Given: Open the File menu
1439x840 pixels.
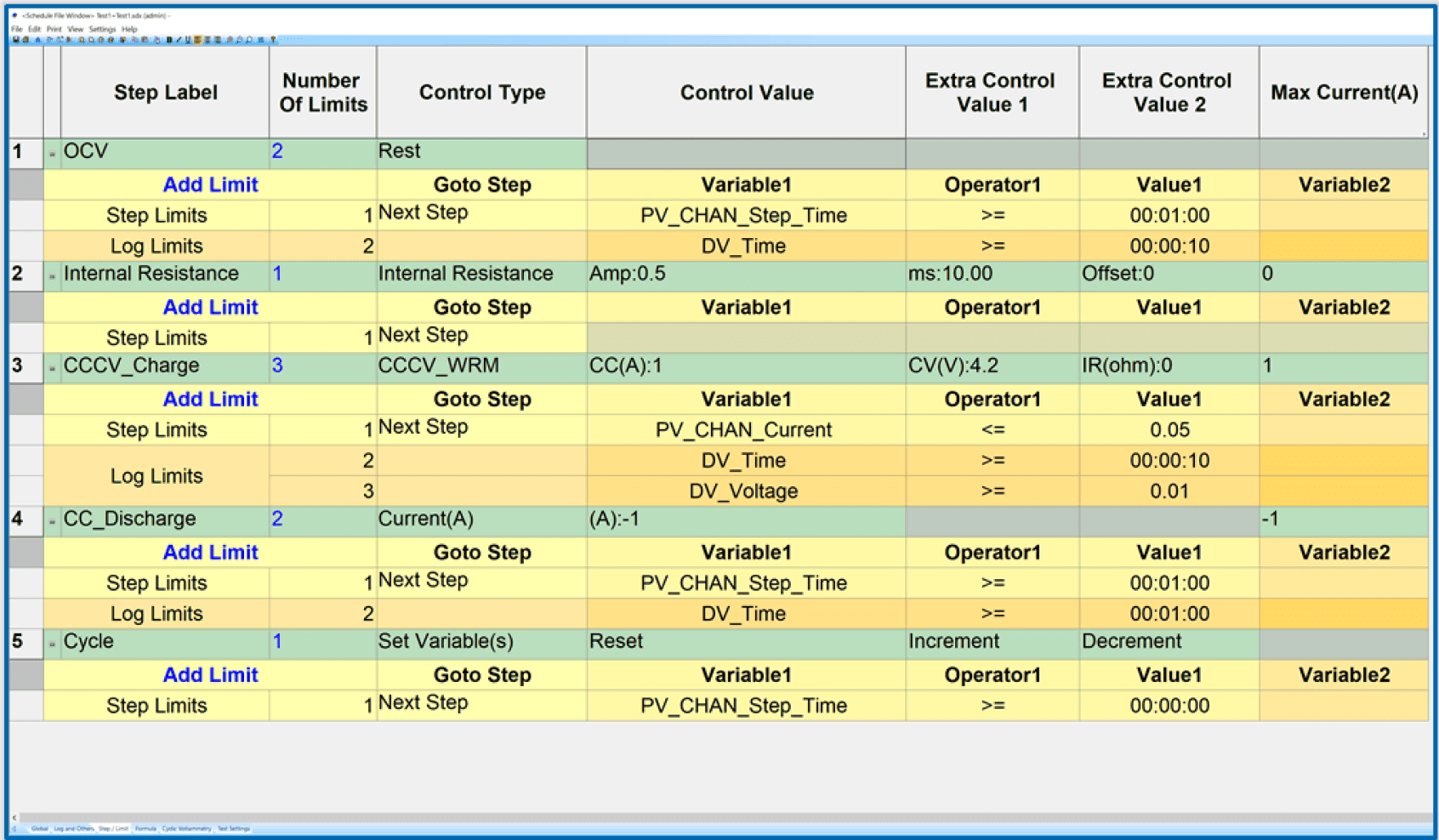Looking at the screenshot, I should (x=17, y=29).
